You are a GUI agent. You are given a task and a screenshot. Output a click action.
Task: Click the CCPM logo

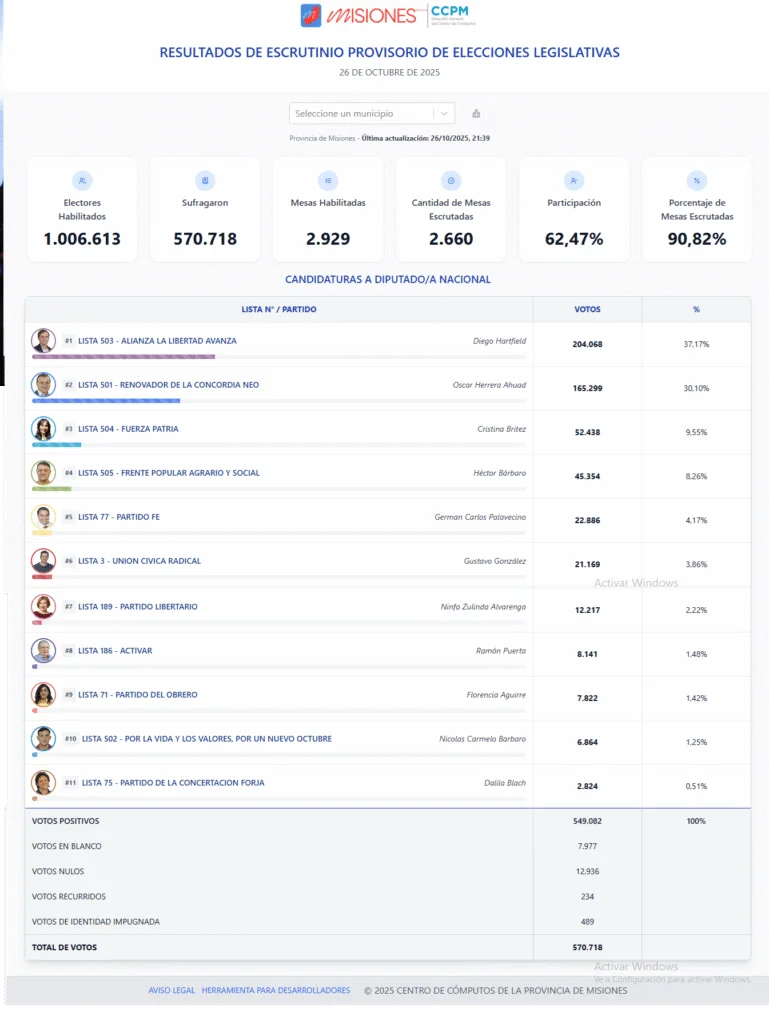click(452, 15)
